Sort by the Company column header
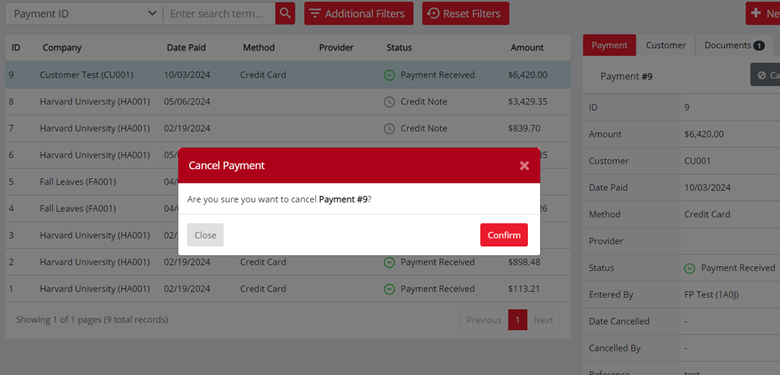The height and width of the screenshot is (375, 780). tap(62, 48)
